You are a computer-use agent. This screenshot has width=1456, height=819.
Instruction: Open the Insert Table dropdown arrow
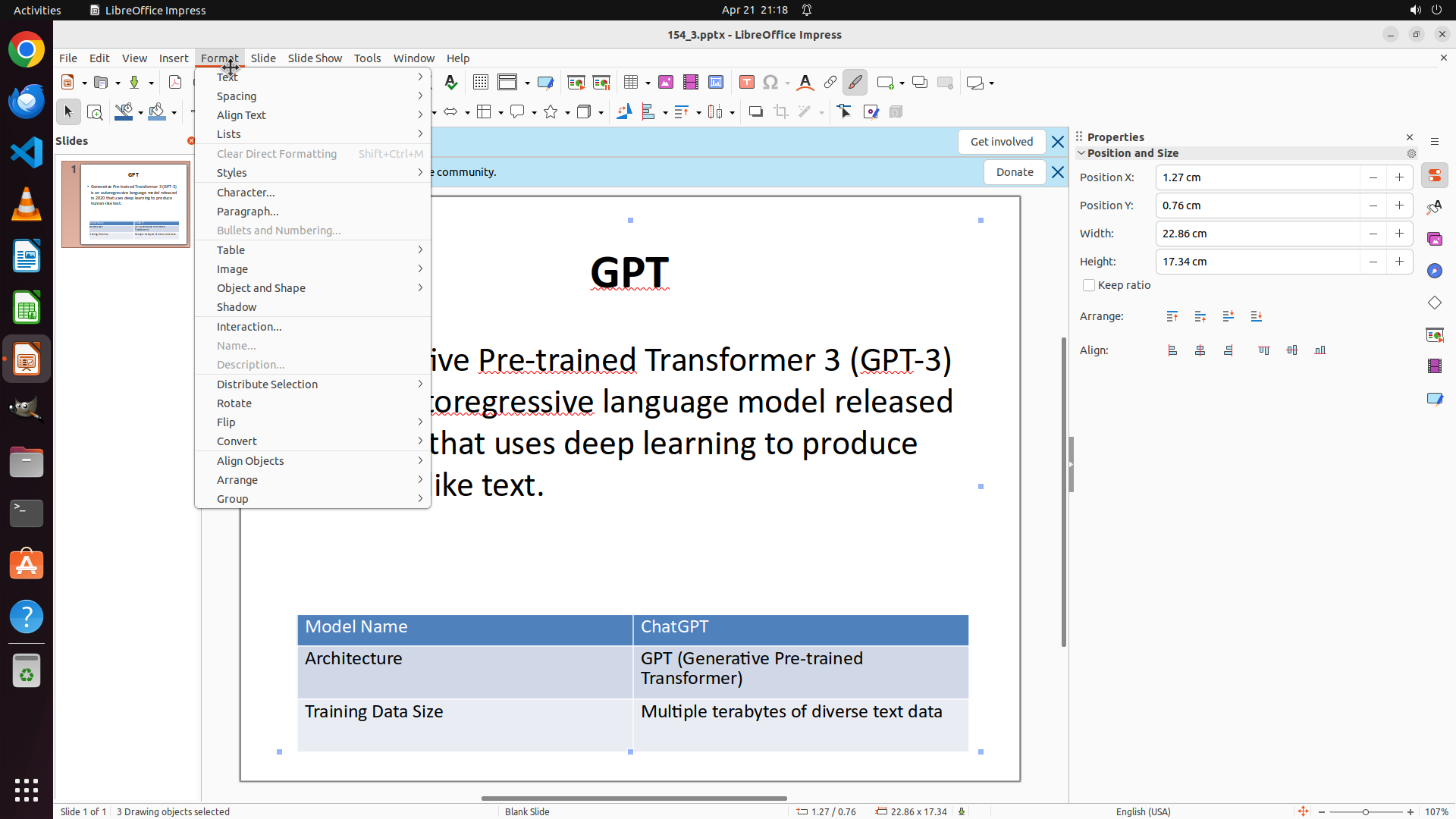click(x=648, y=83)
